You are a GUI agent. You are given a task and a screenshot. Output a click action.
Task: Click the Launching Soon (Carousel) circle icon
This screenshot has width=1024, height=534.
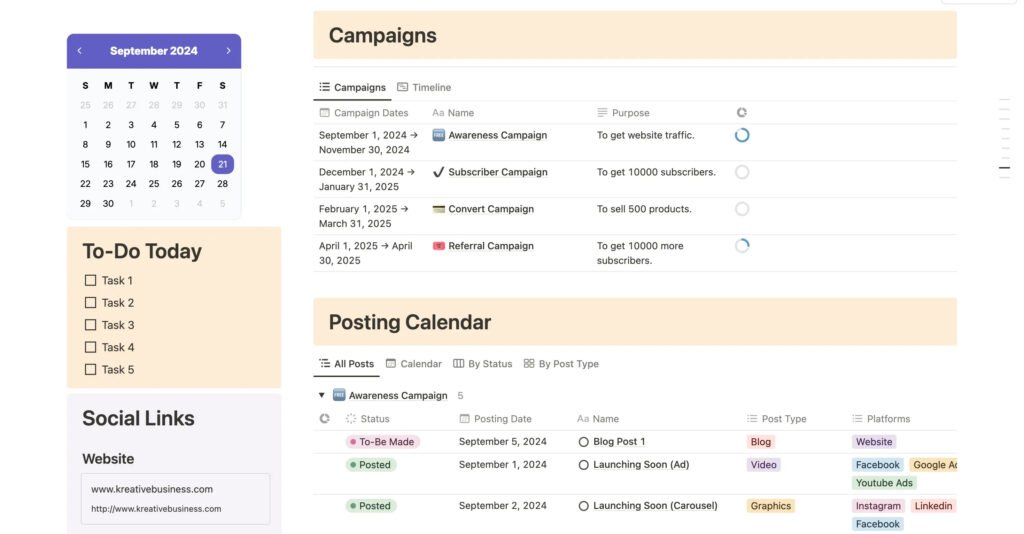point(583,506)
